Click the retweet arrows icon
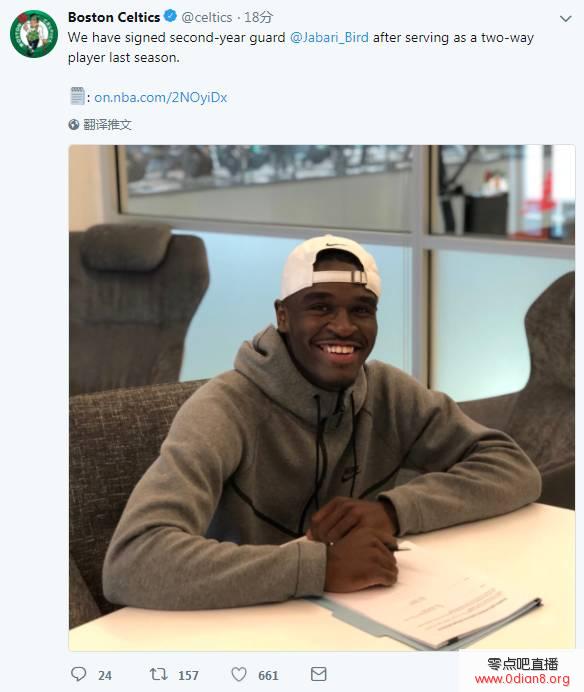 158,674
